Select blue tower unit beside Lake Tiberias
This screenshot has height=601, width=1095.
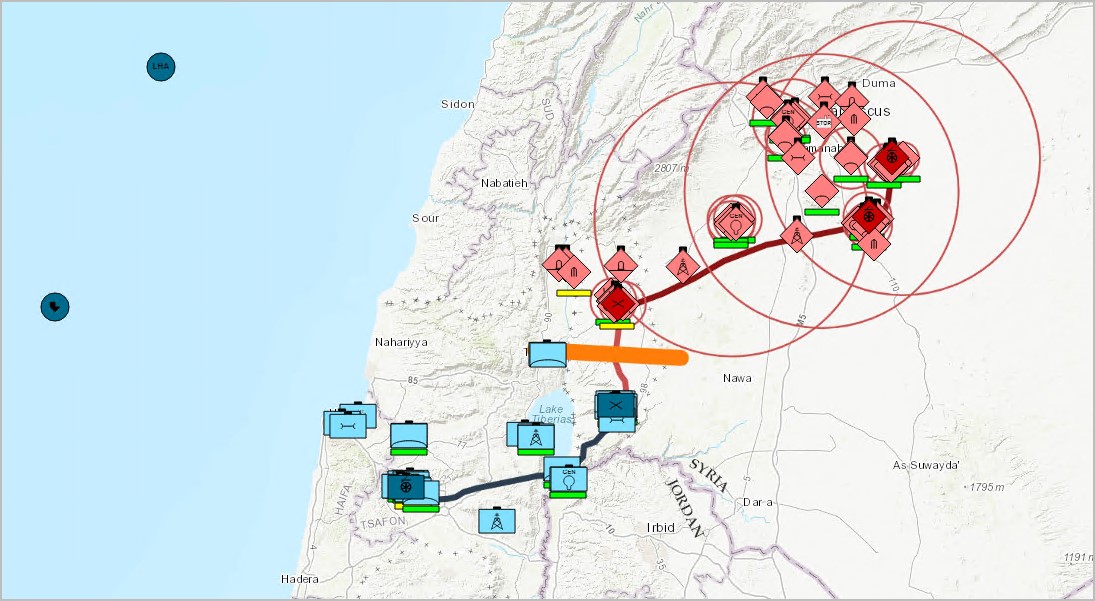tap(536, 436)
